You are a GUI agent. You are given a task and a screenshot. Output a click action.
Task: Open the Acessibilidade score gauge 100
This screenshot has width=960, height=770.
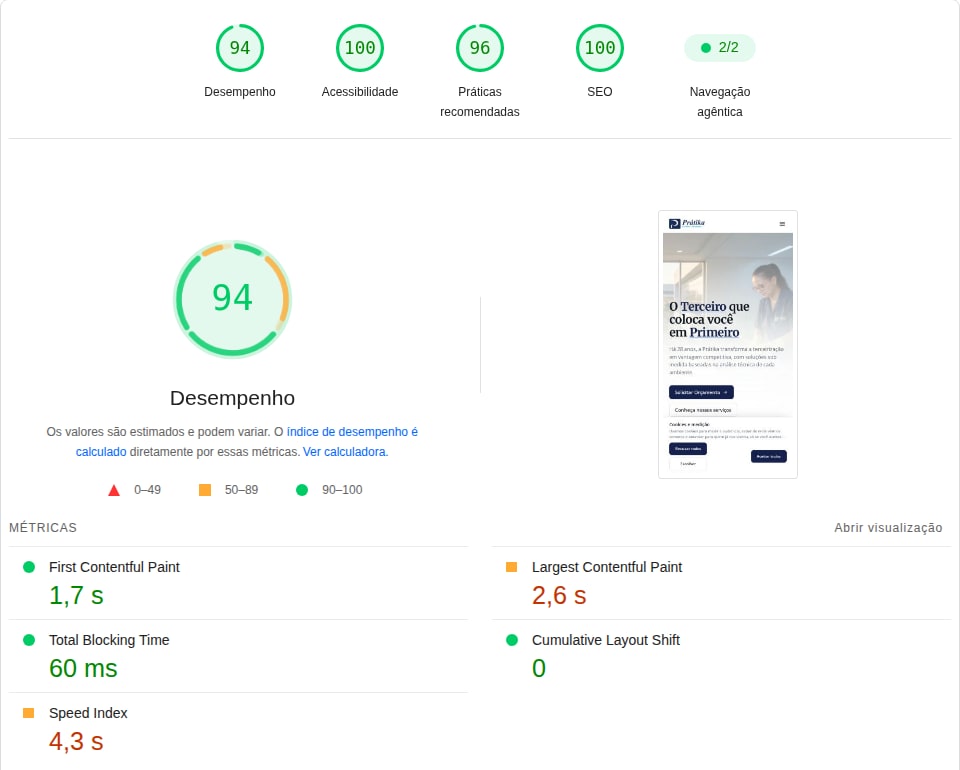pyautogui.click(x=359, y=48)
